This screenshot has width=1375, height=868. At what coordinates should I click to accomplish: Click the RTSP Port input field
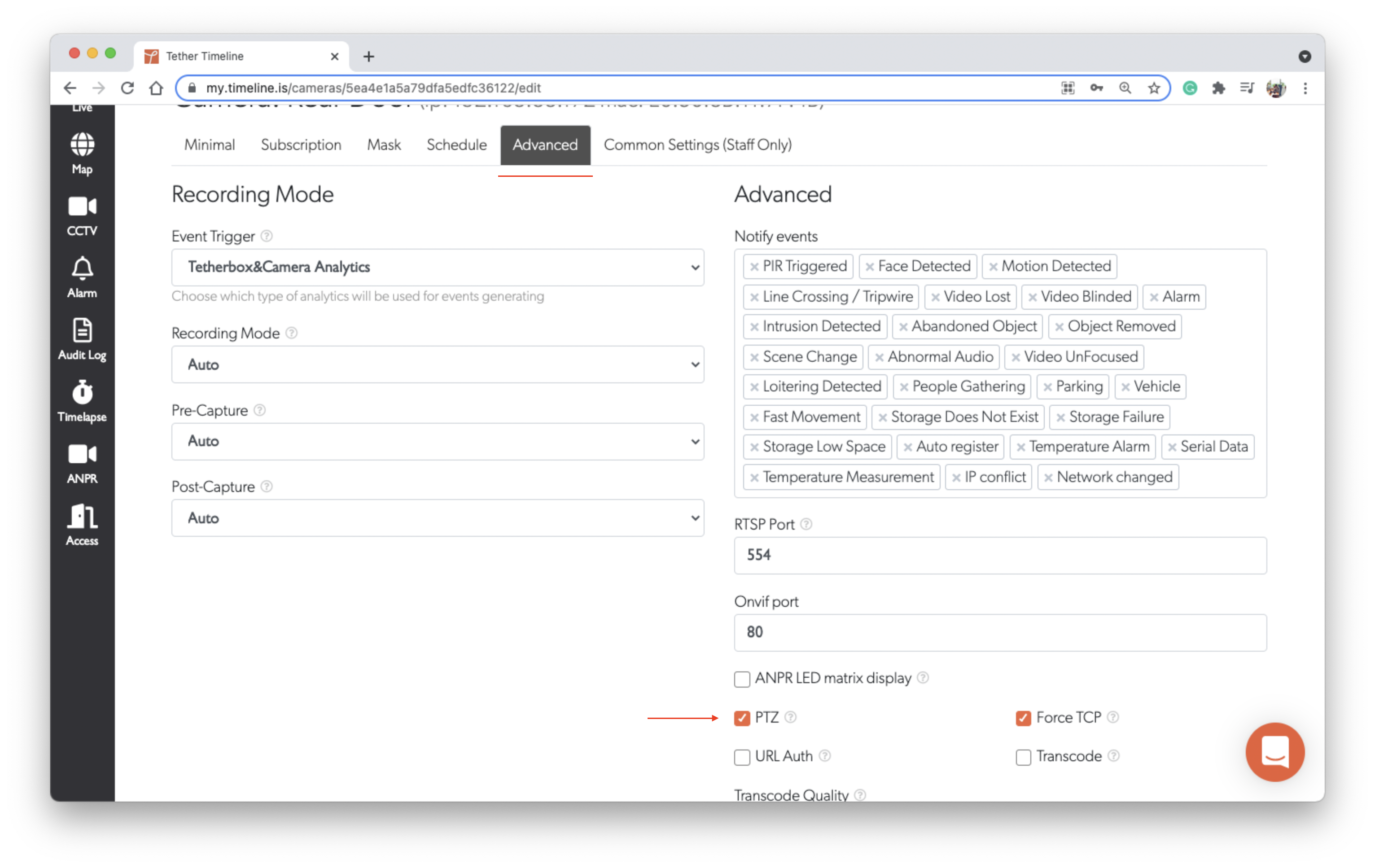tap(999, 555)
